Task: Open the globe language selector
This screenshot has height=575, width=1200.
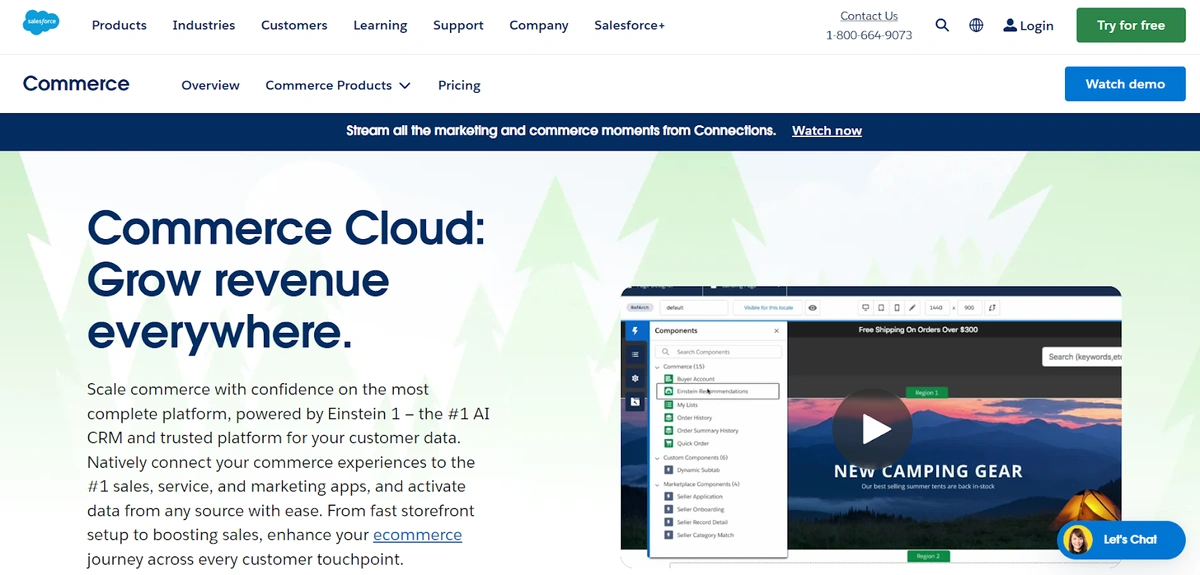Action: (976, 25)
